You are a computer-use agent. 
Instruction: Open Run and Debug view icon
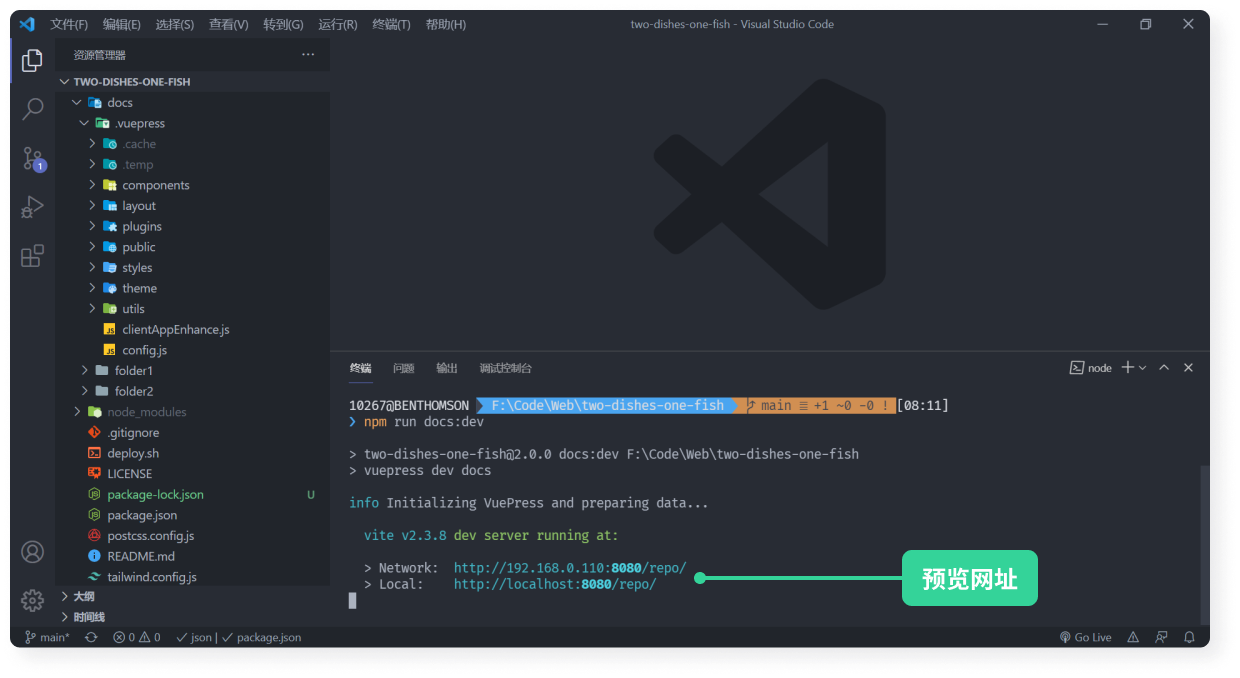[32, 207]
